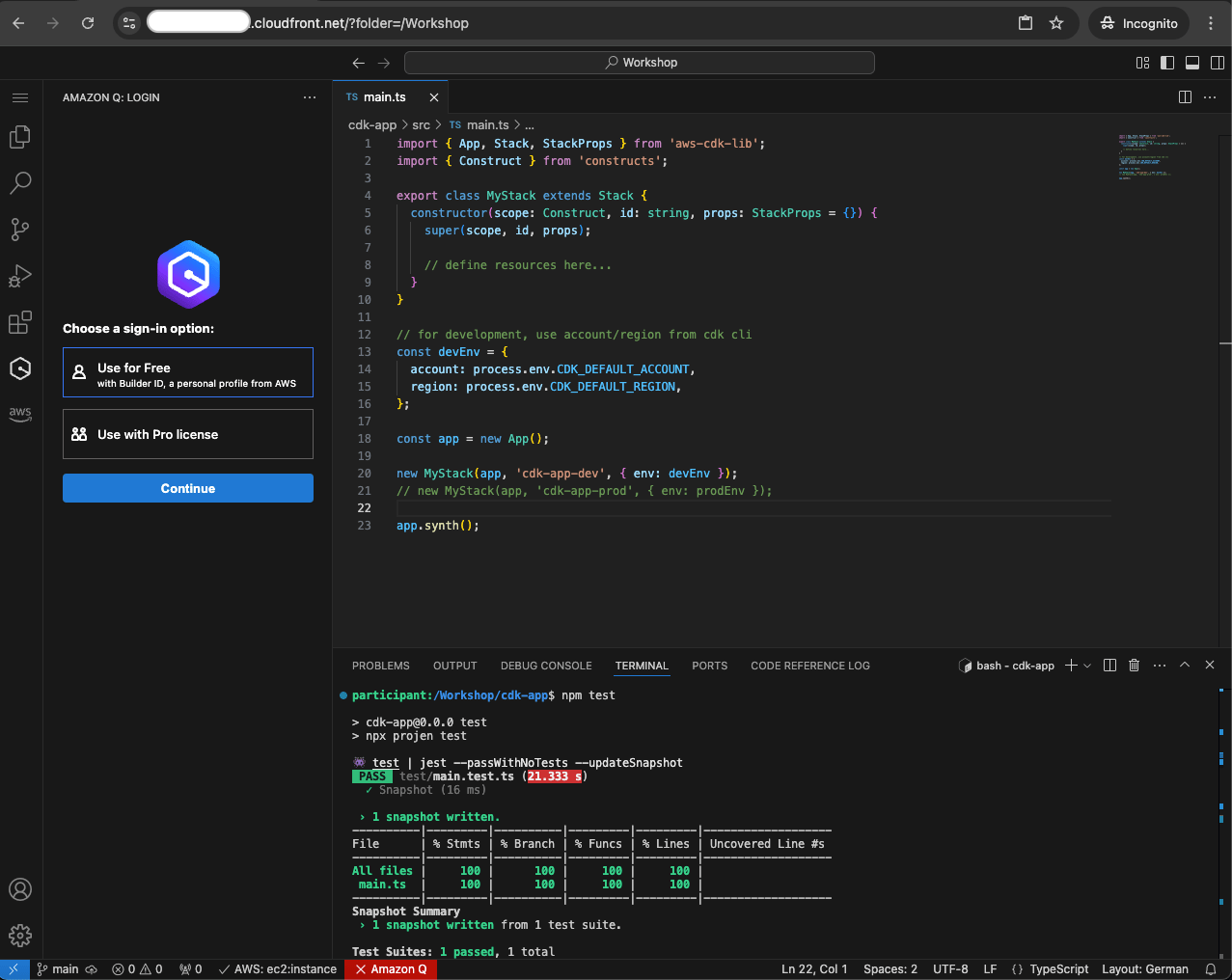The height and width of the screenshot is (980, 1232).
Task: Open editor more actions ellipsis
Action: [x=1210, y=97]
